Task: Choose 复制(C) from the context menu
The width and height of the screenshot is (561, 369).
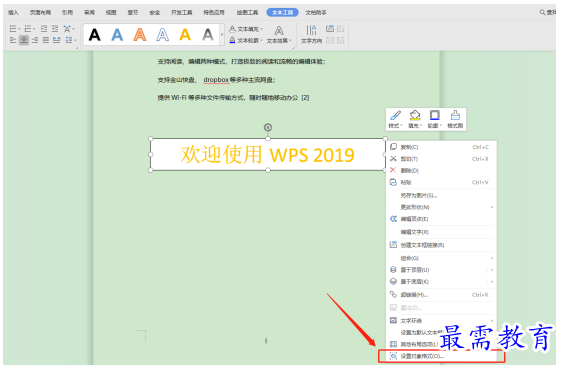Action: [x=442, y=147]
